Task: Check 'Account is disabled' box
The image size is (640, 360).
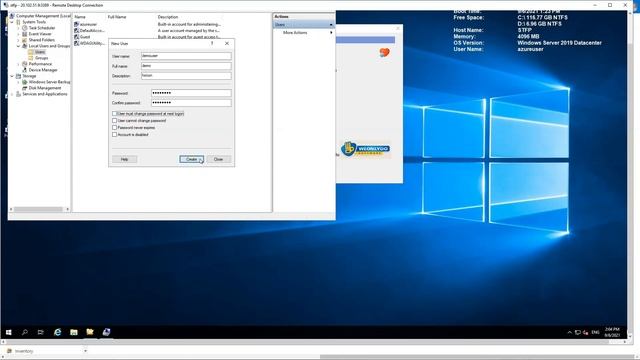Action: click(115, 134)
